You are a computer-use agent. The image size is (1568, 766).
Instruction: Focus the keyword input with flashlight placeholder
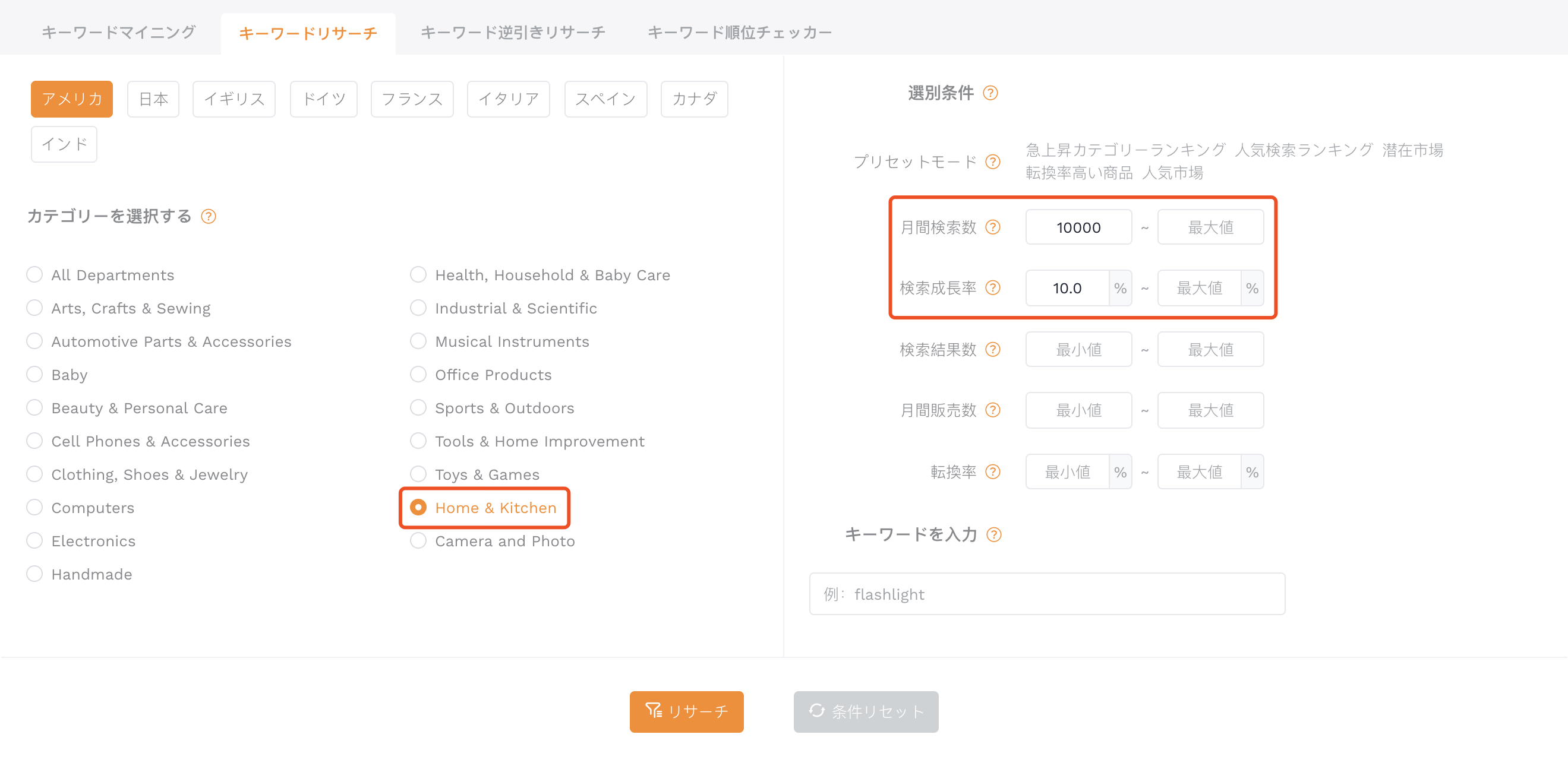click(1047, 594)
